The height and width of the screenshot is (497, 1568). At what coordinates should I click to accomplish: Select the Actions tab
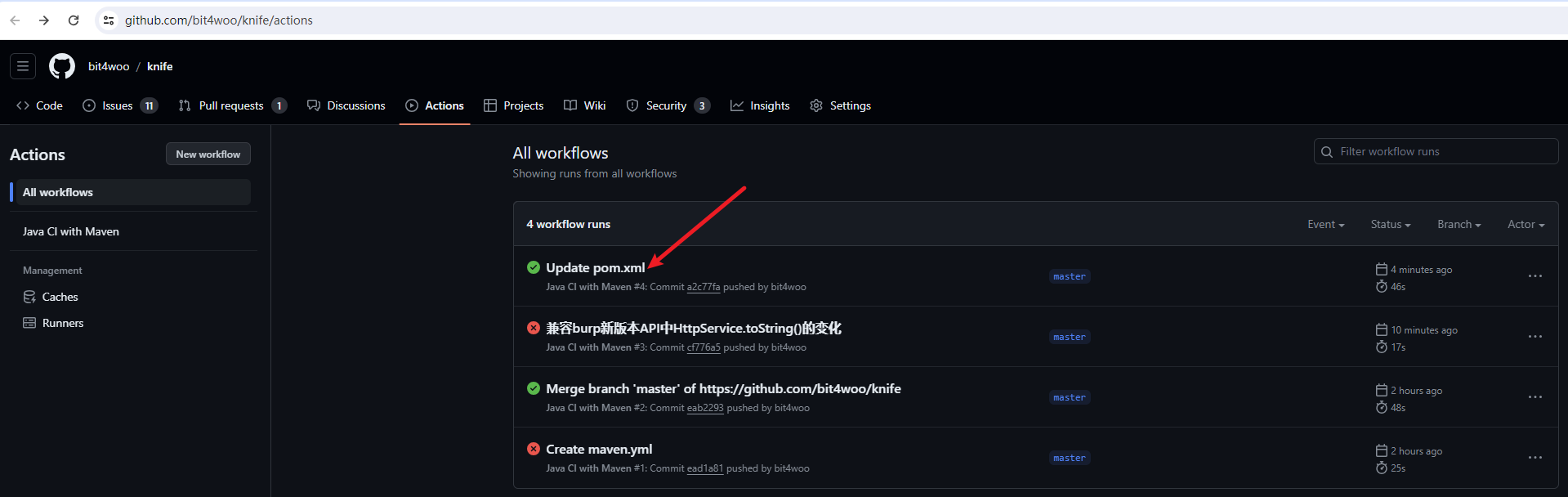tap(435, 105)
